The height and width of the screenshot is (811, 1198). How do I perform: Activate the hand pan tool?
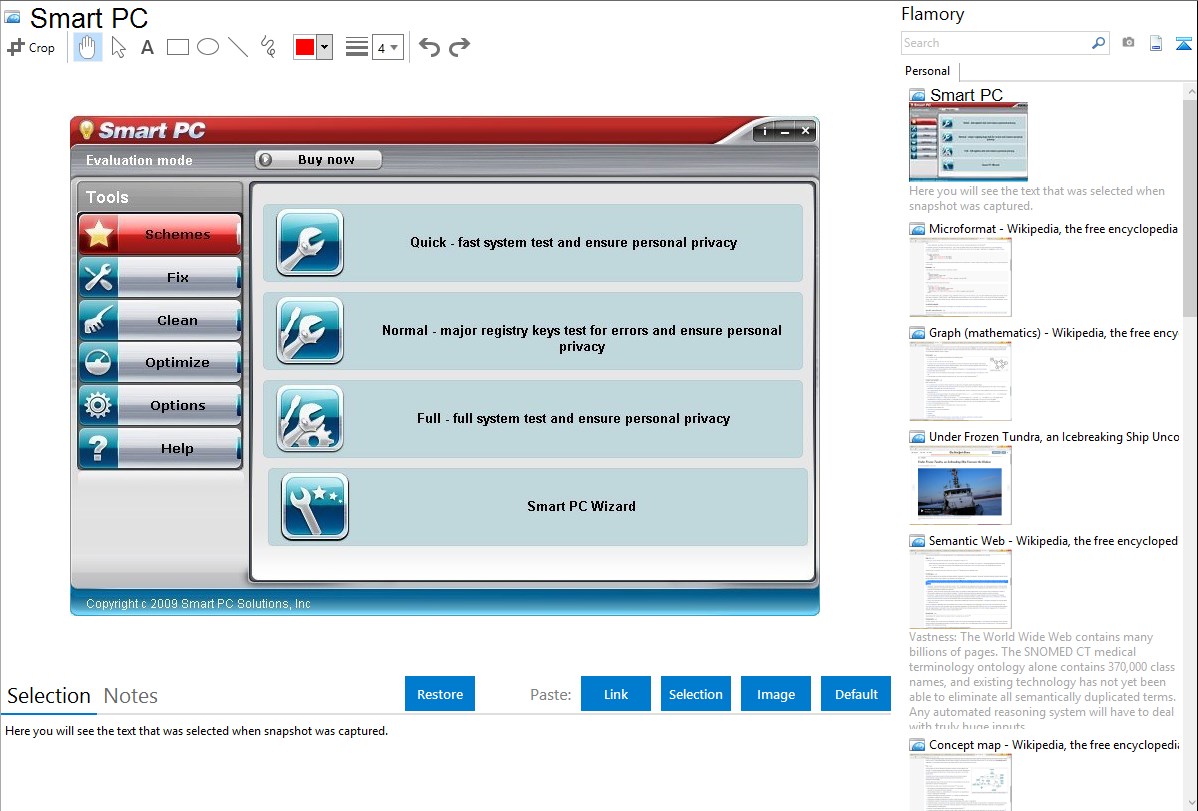click(88, 47)
